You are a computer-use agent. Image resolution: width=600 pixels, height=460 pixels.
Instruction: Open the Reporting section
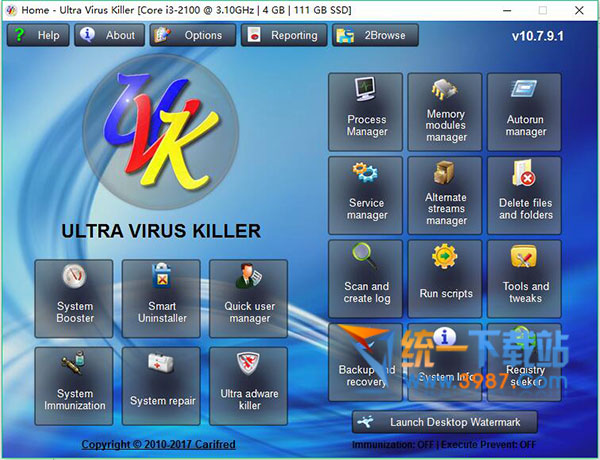[x=284, y=35]
